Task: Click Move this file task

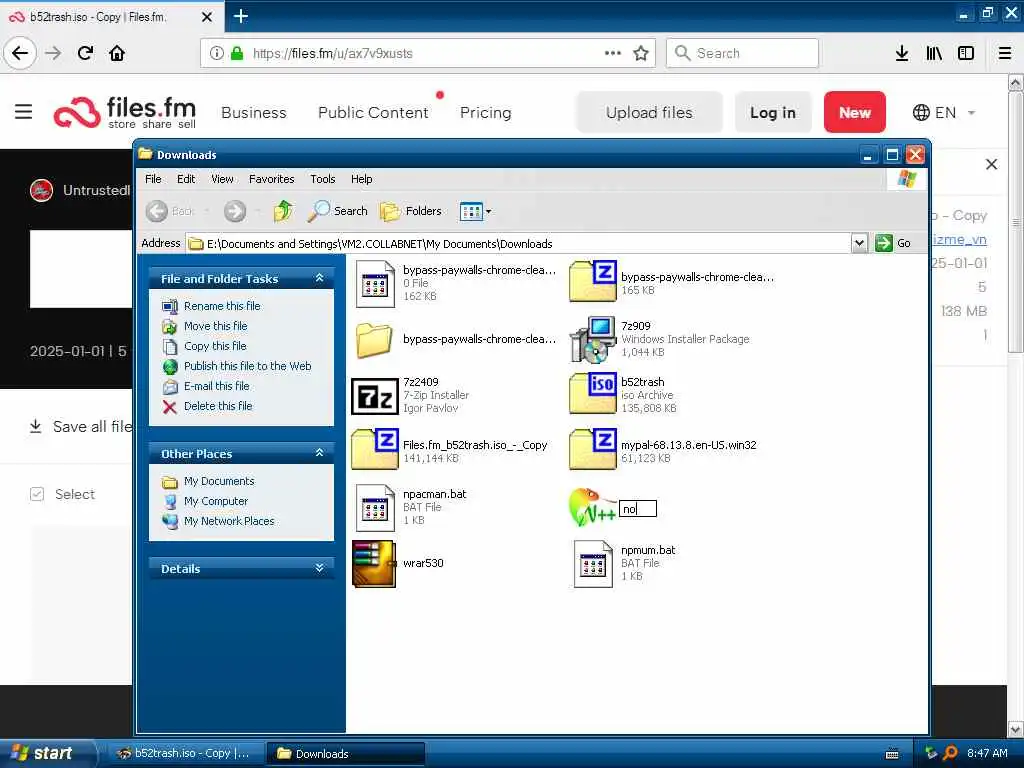Action: 216,326
